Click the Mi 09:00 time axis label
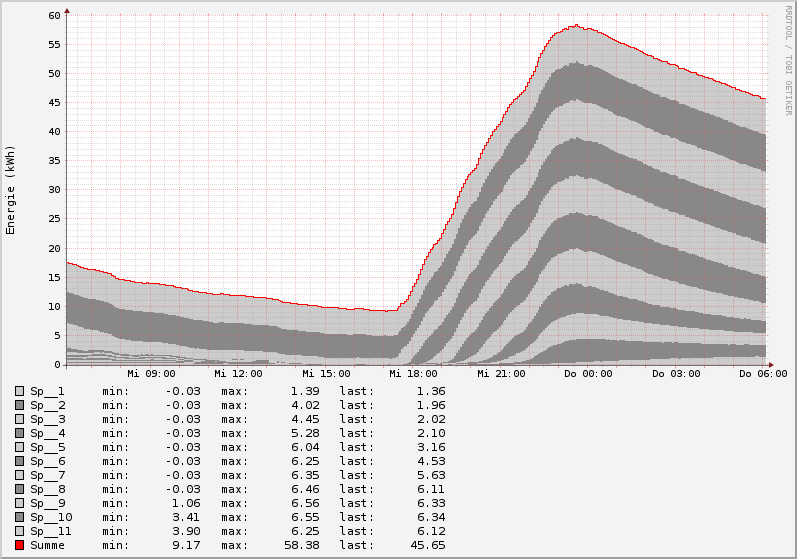Image resolution: width=797 pixels, height=559 pixels. 151,374
